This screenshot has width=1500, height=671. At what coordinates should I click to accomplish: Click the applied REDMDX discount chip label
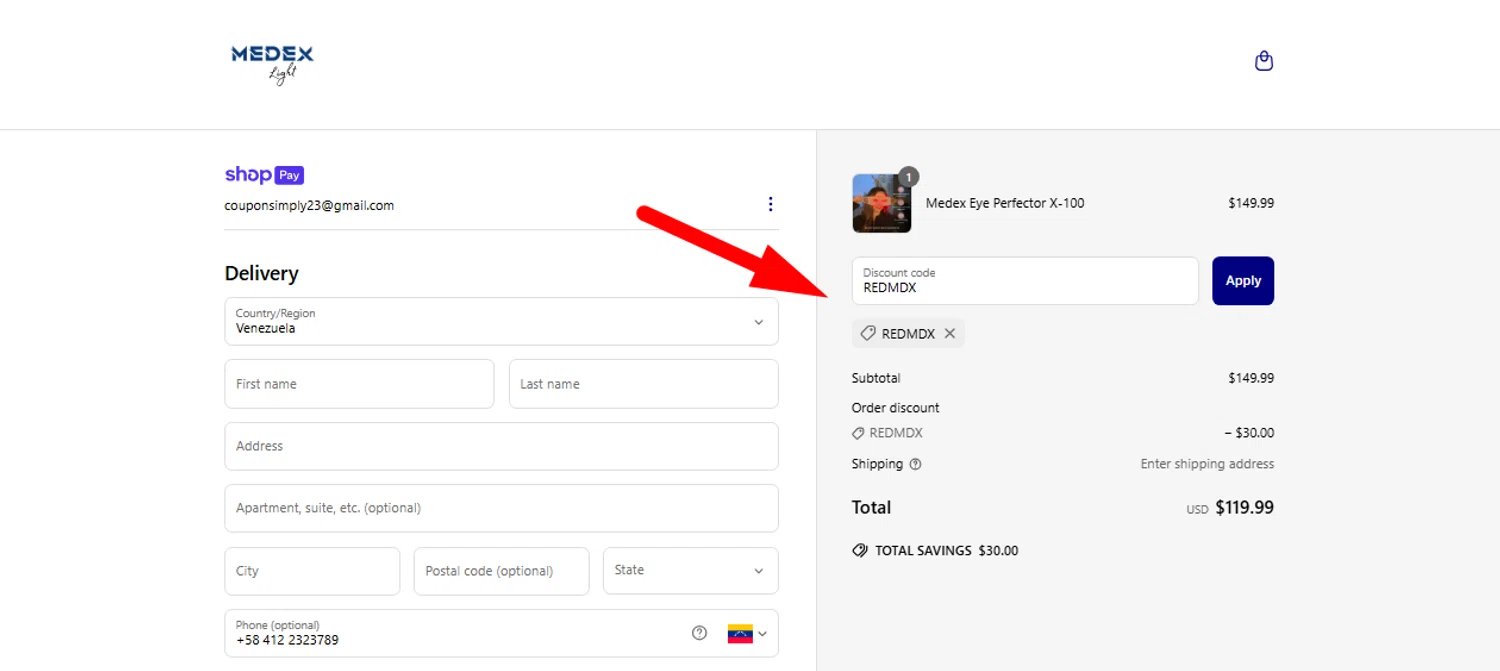pos(908,334)
